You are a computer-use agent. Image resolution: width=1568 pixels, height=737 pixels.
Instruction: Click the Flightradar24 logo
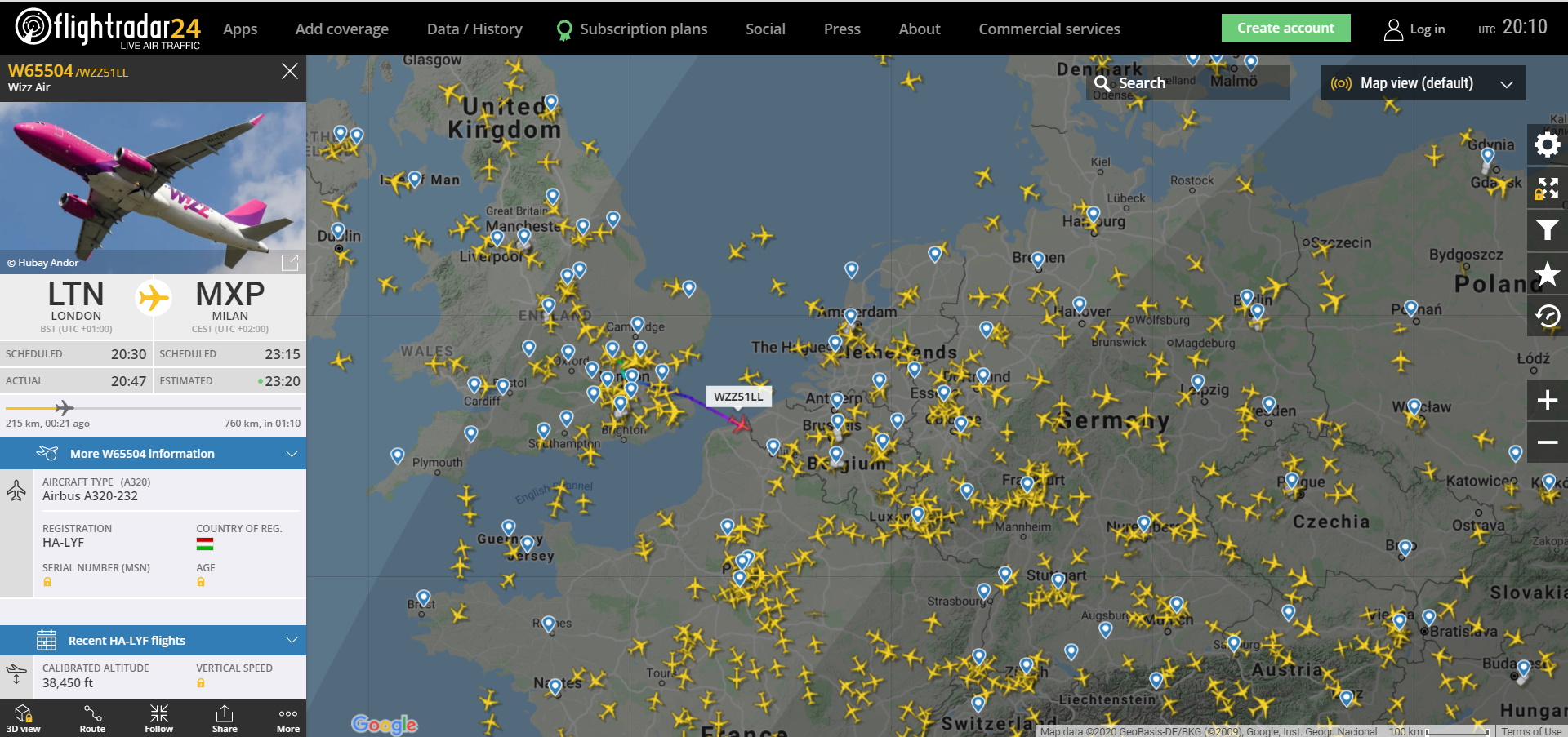(x=108, y=29)
